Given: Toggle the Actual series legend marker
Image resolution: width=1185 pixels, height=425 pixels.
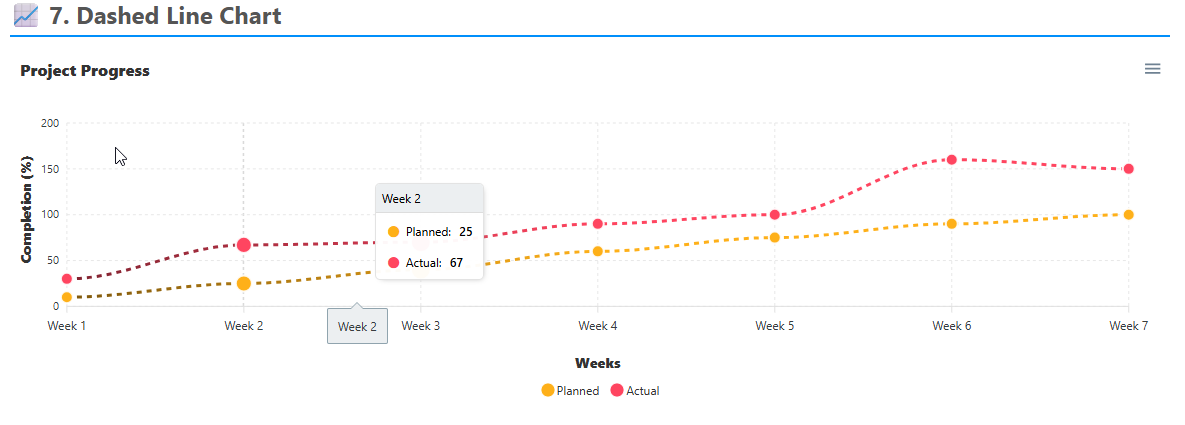Looking at the screenshot, I should coord(617,391).
